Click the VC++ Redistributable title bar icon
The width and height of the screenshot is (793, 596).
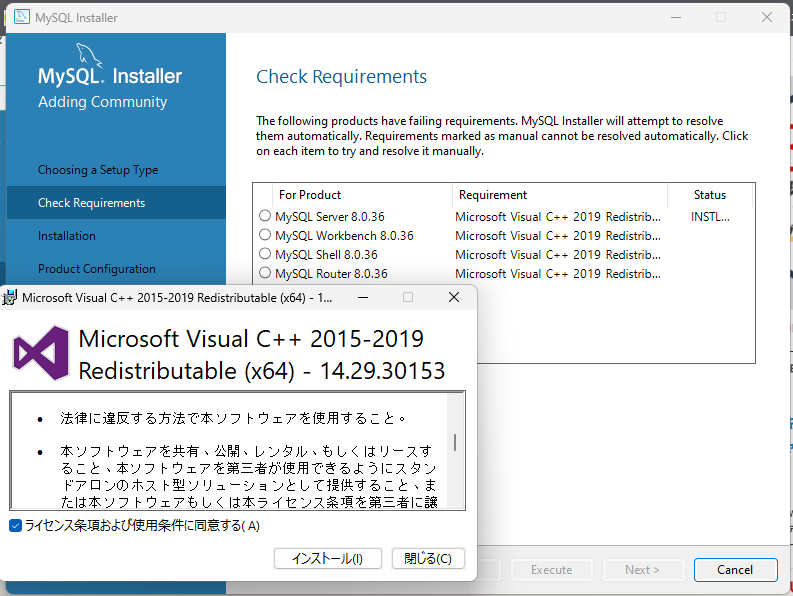click(9, 297)
